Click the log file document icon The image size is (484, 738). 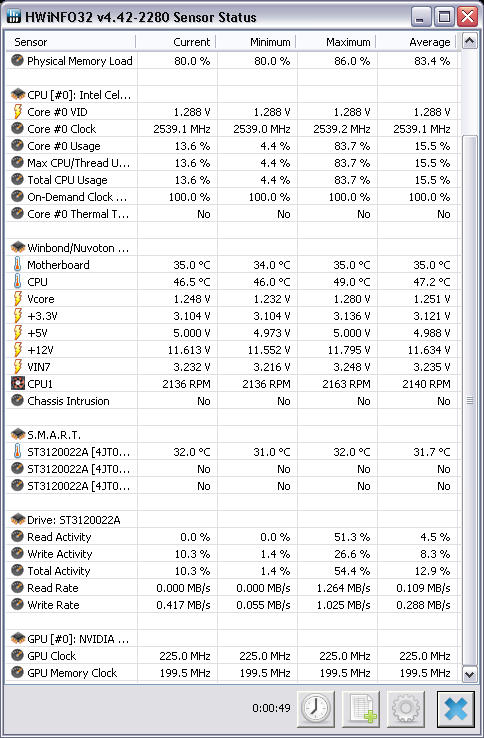tap(361, 708)
